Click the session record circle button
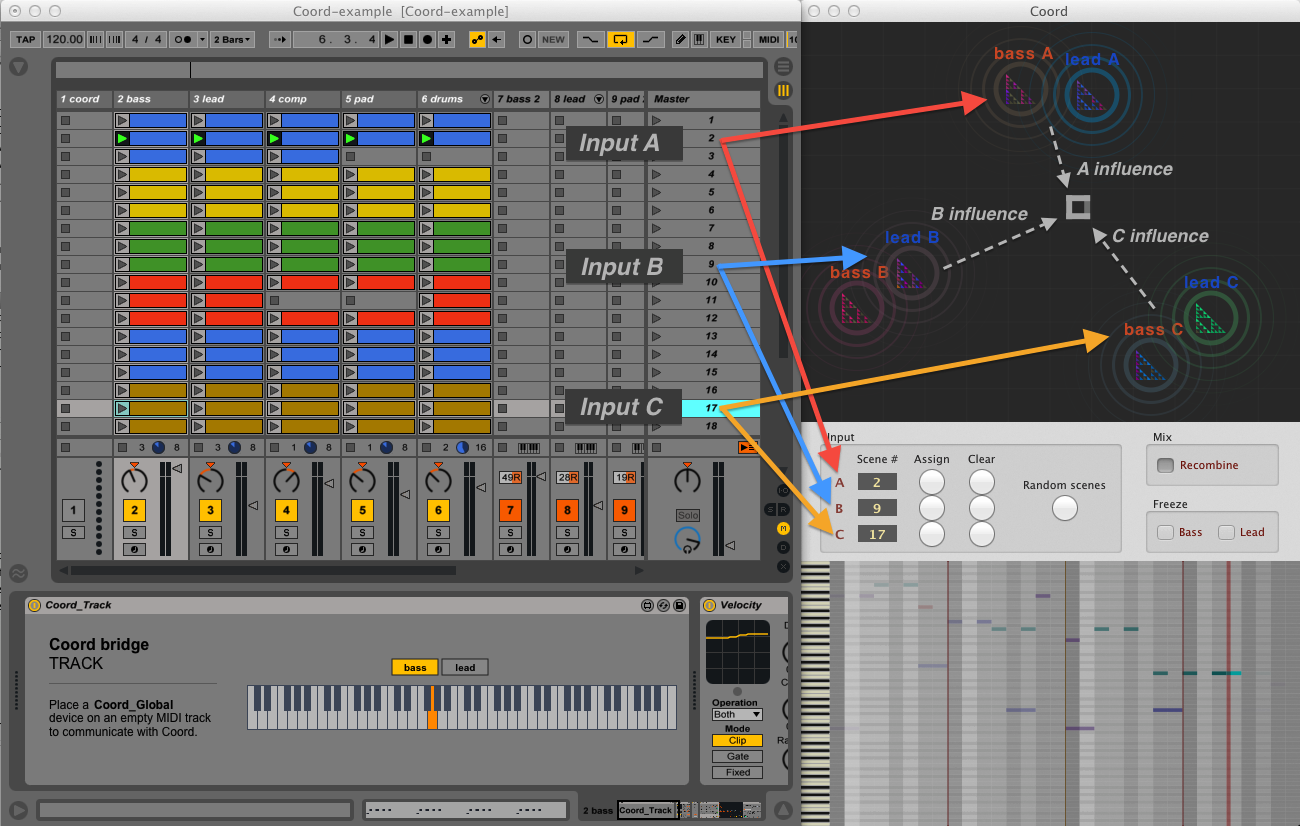The height and width of the screenshot is (826, 1300). pyautogui.click(x=527, y=39)
